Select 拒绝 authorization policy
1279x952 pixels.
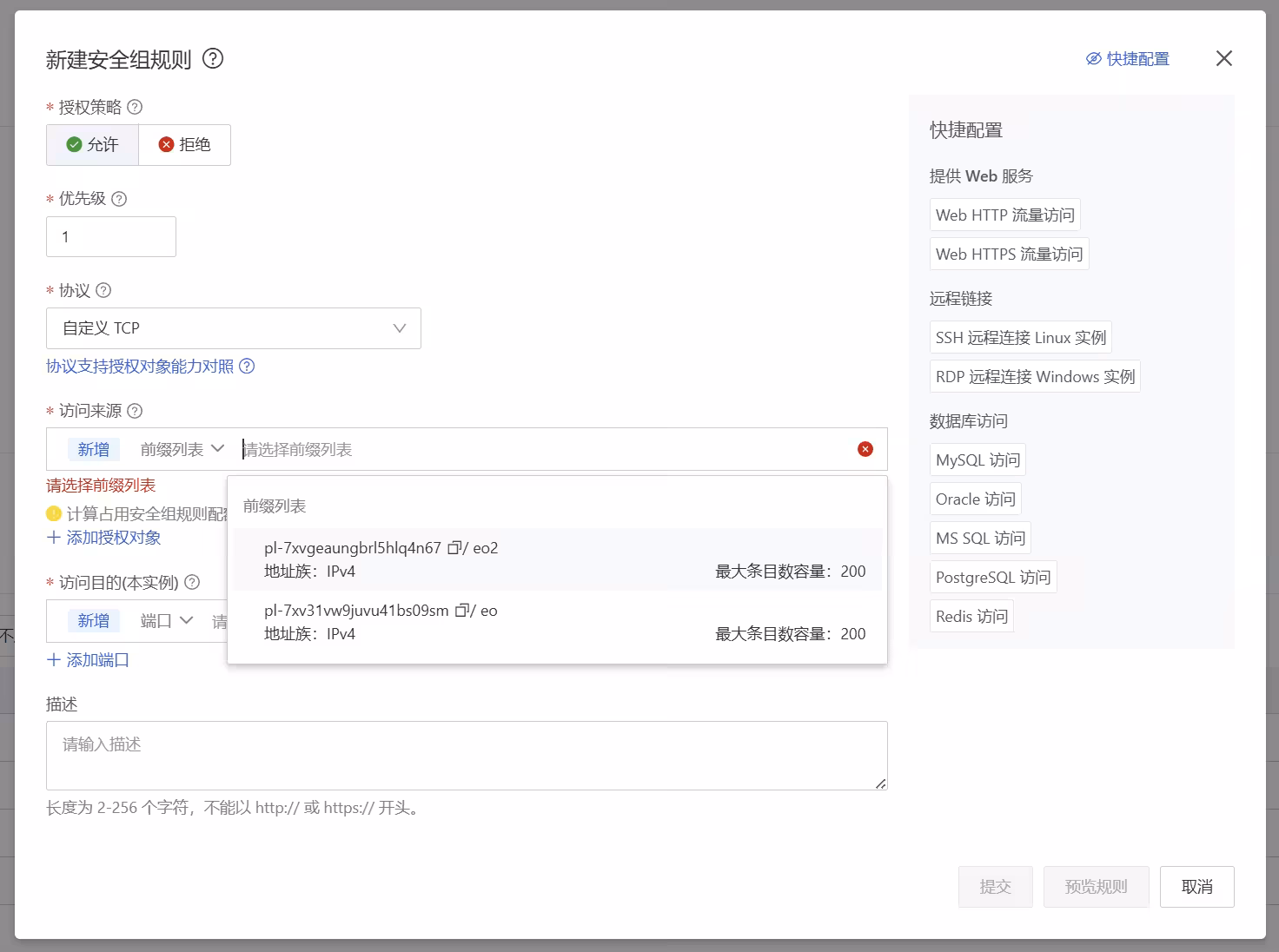(184, 145)
